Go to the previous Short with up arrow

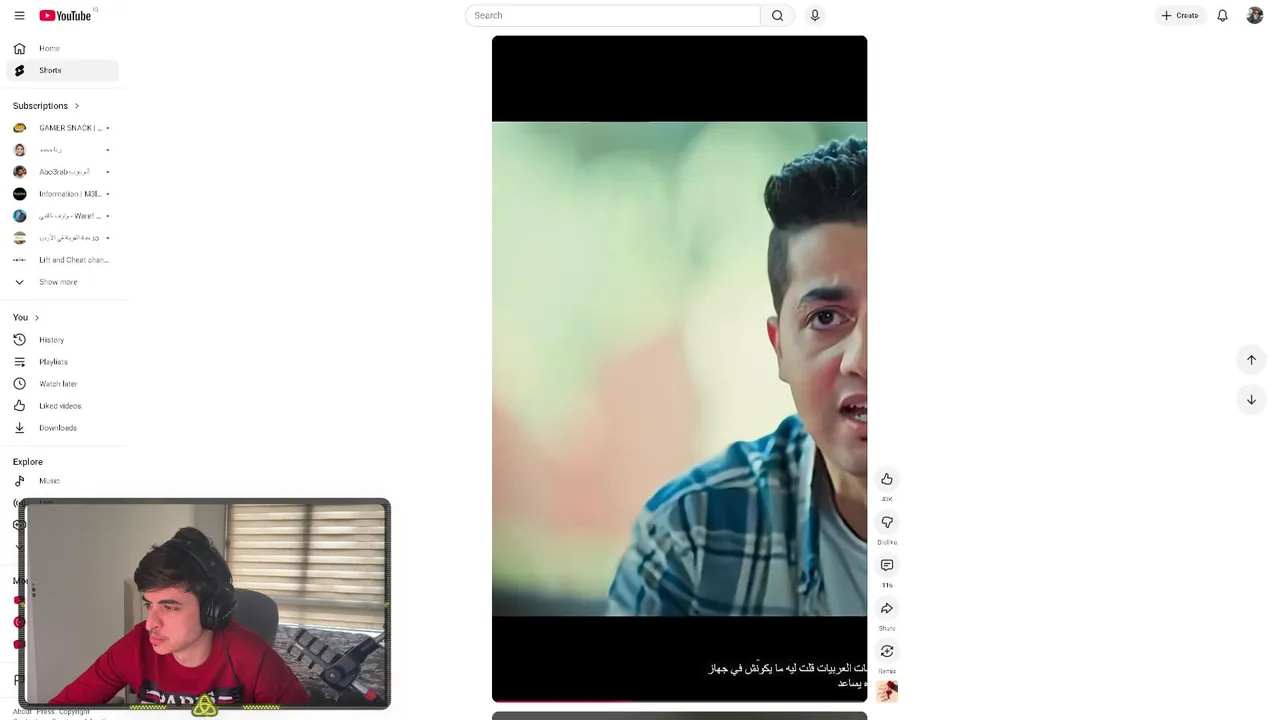pyautogui.click(x=1251, y=360)
